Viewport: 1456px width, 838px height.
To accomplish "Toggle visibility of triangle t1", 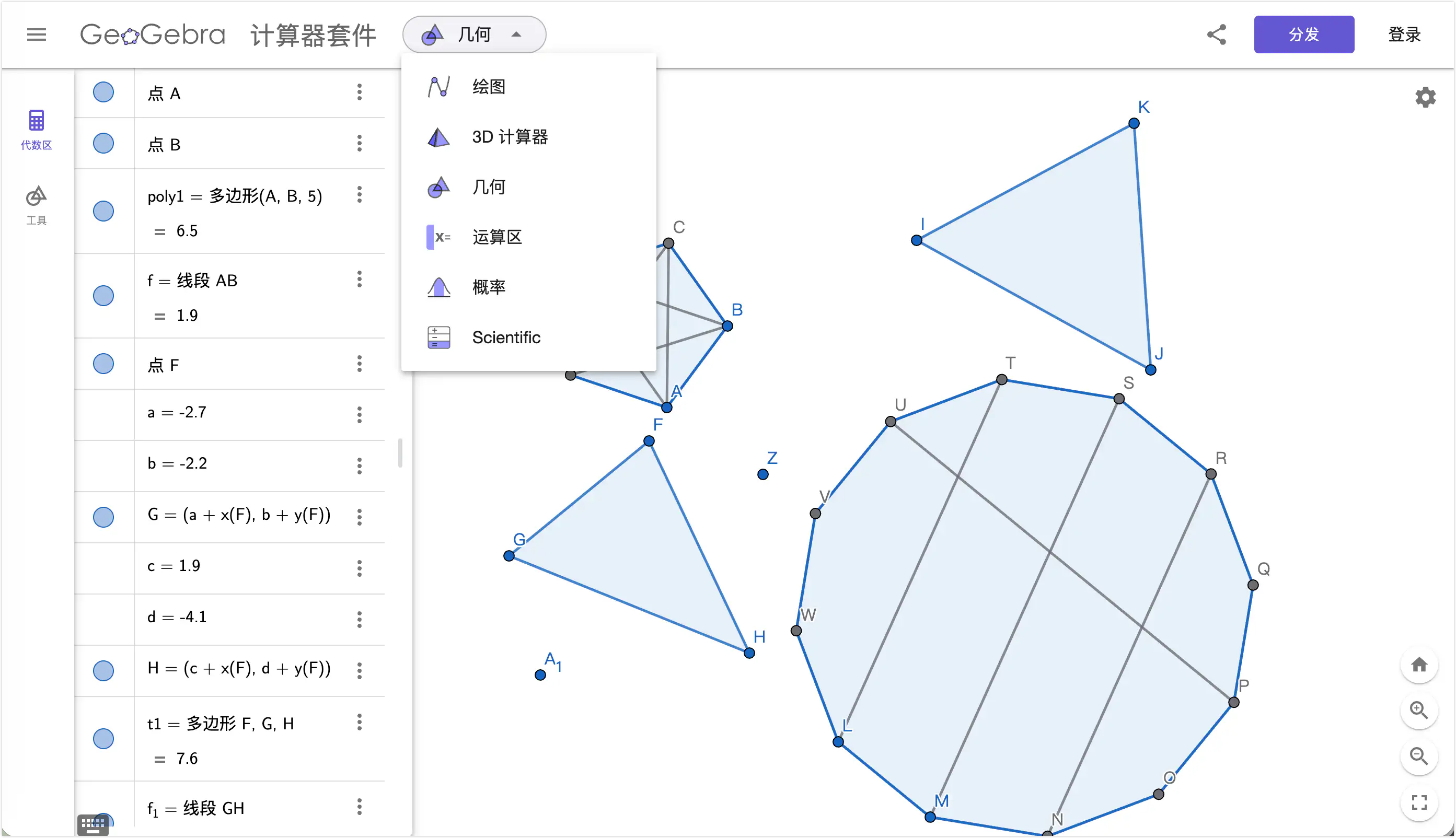I will pyautogui.click(x=103, y=739).
